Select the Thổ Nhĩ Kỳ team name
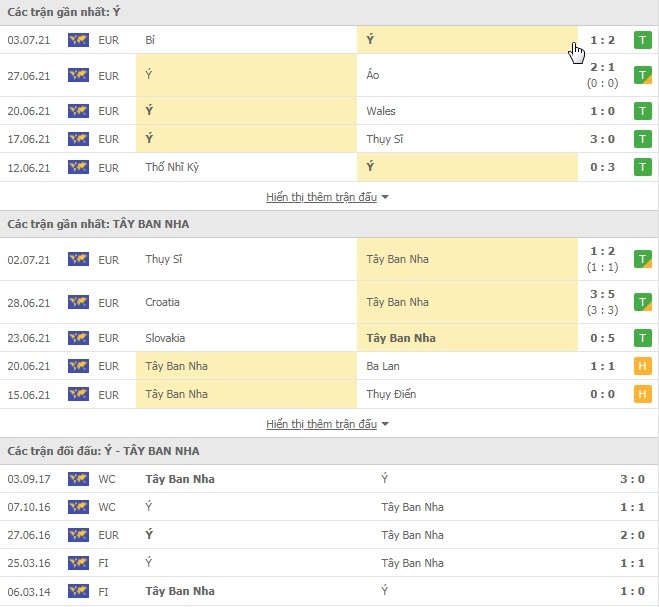 (x=172, y=167)
